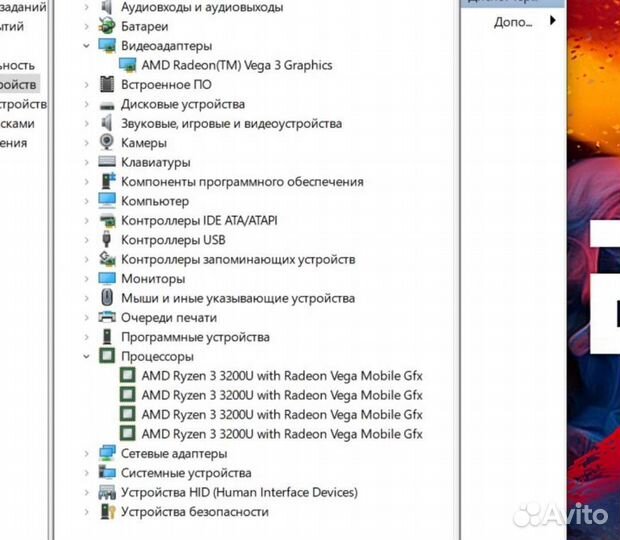This screenshot has height=540, width=620.
Task: Click the Дисковые устройства disk drive icon
Action: (x=107, y=105)
